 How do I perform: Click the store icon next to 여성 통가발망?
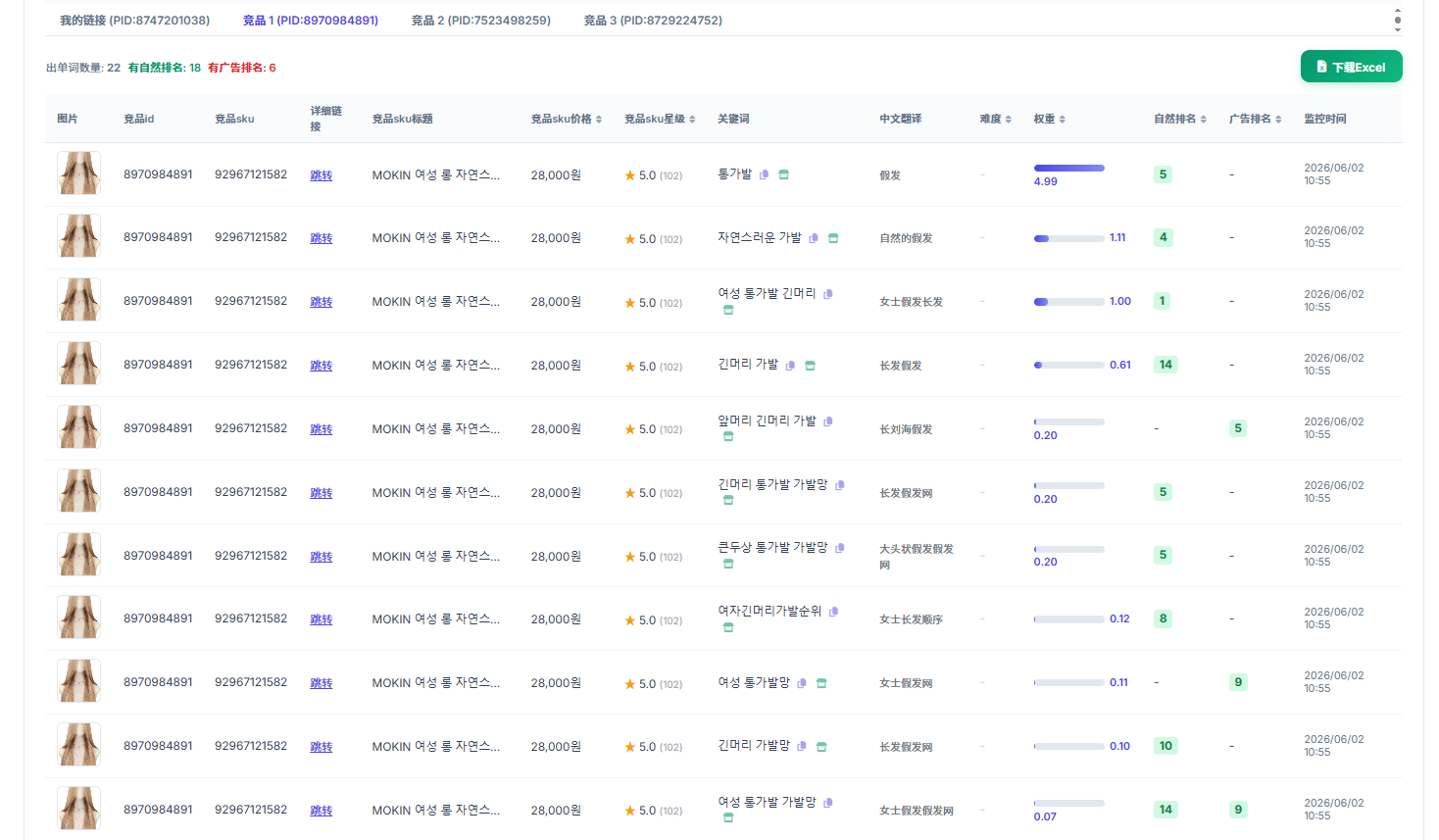[x=821, y=683]
